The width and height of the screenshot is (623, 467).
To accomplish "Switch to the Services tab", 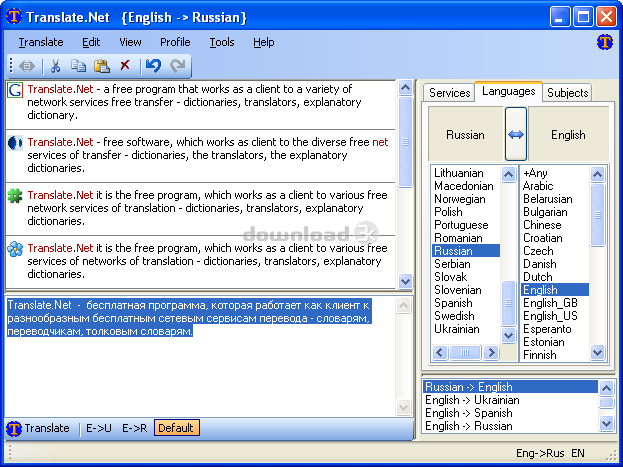I will pos(449,93).
